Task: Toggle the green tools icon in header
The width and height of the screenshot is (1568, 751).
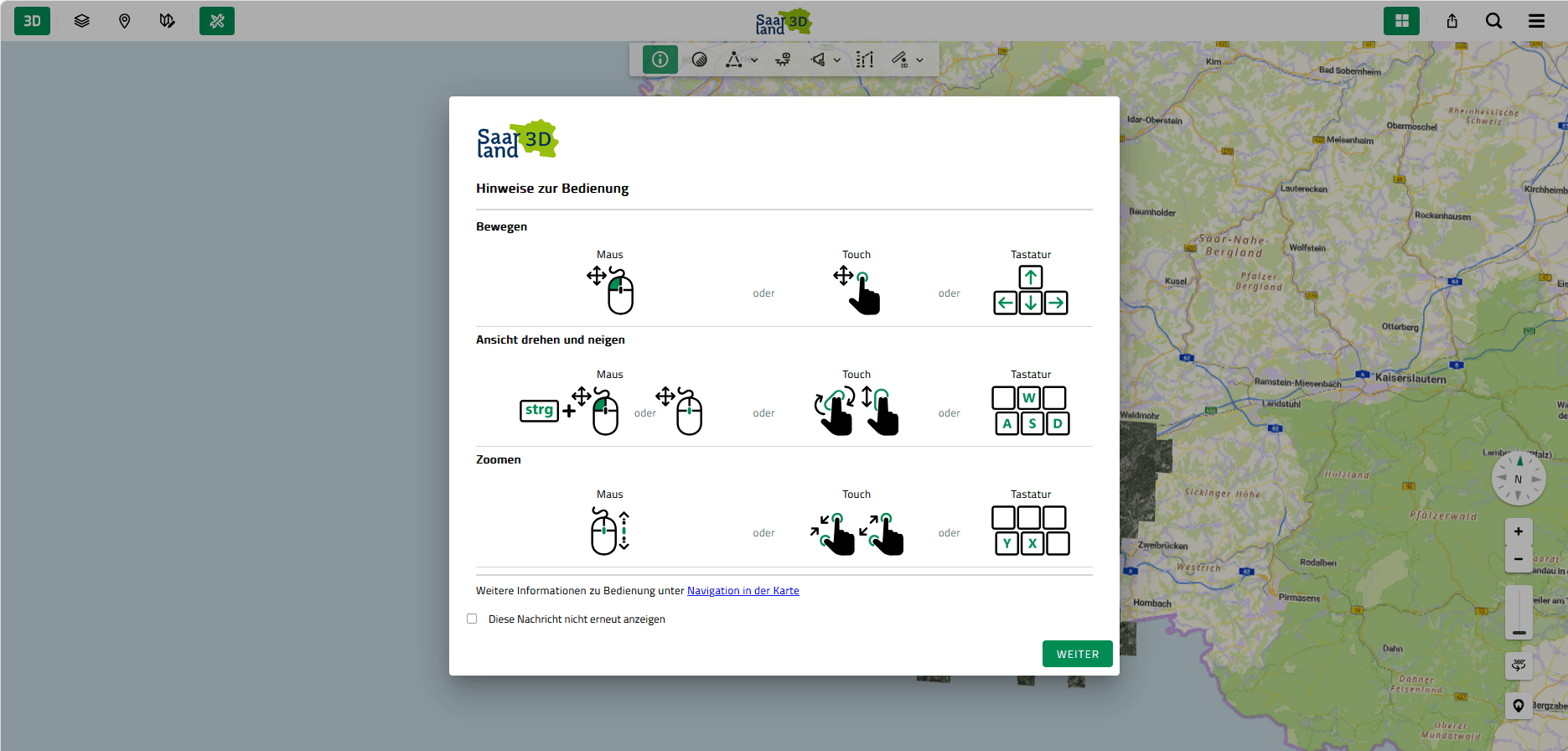Action: (217, 21)
